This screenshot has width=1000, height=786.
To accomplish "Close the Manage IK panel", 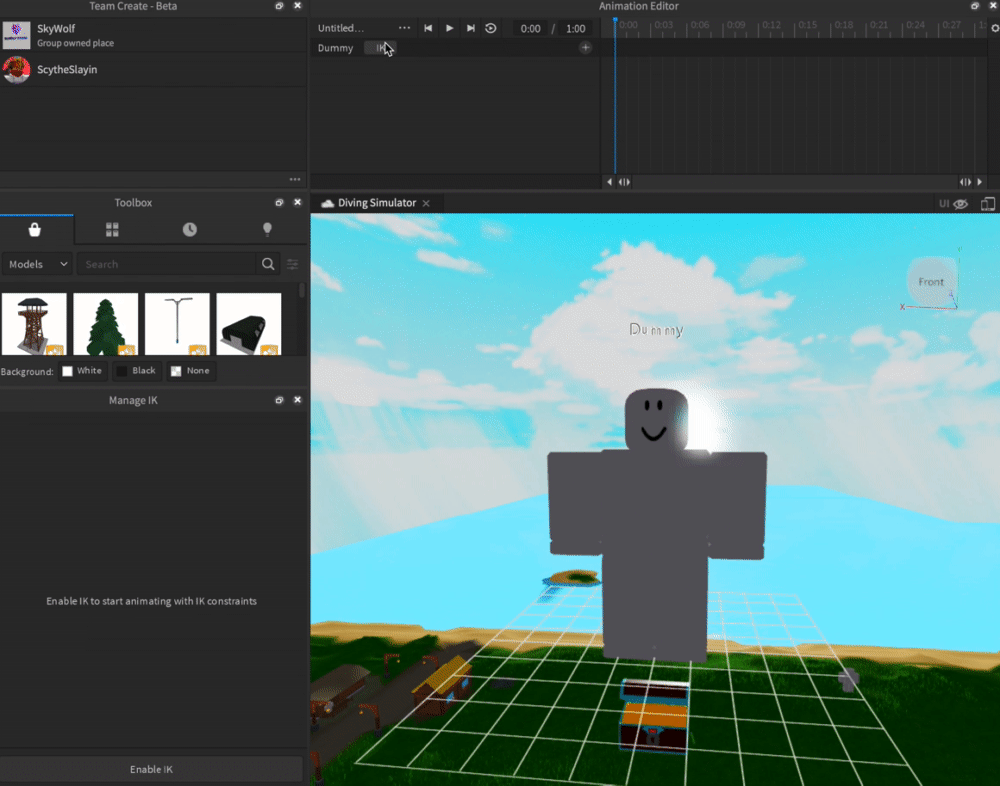I will 297,400.
